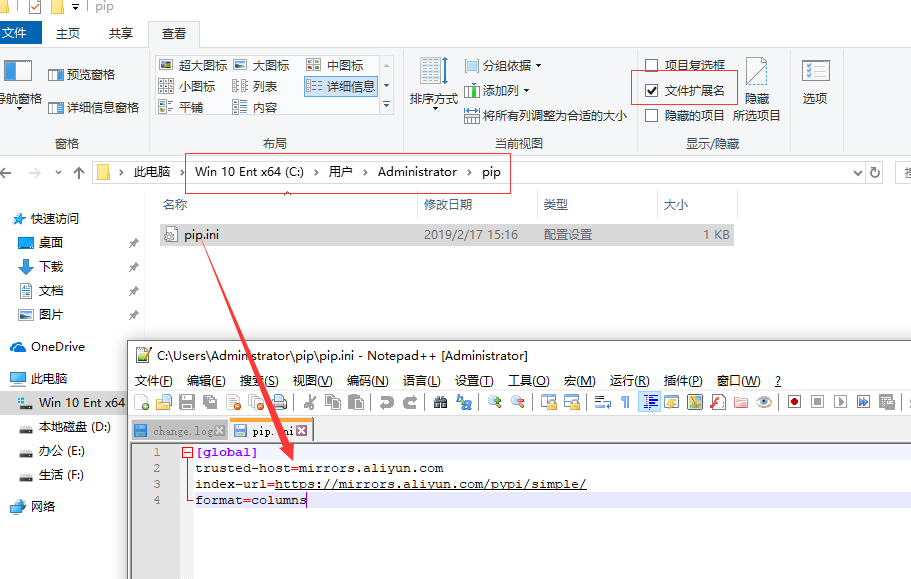Click New file icon in Notepad++ toolbar
This screenshot has width=911, height=579.
(x=142, y=402)
